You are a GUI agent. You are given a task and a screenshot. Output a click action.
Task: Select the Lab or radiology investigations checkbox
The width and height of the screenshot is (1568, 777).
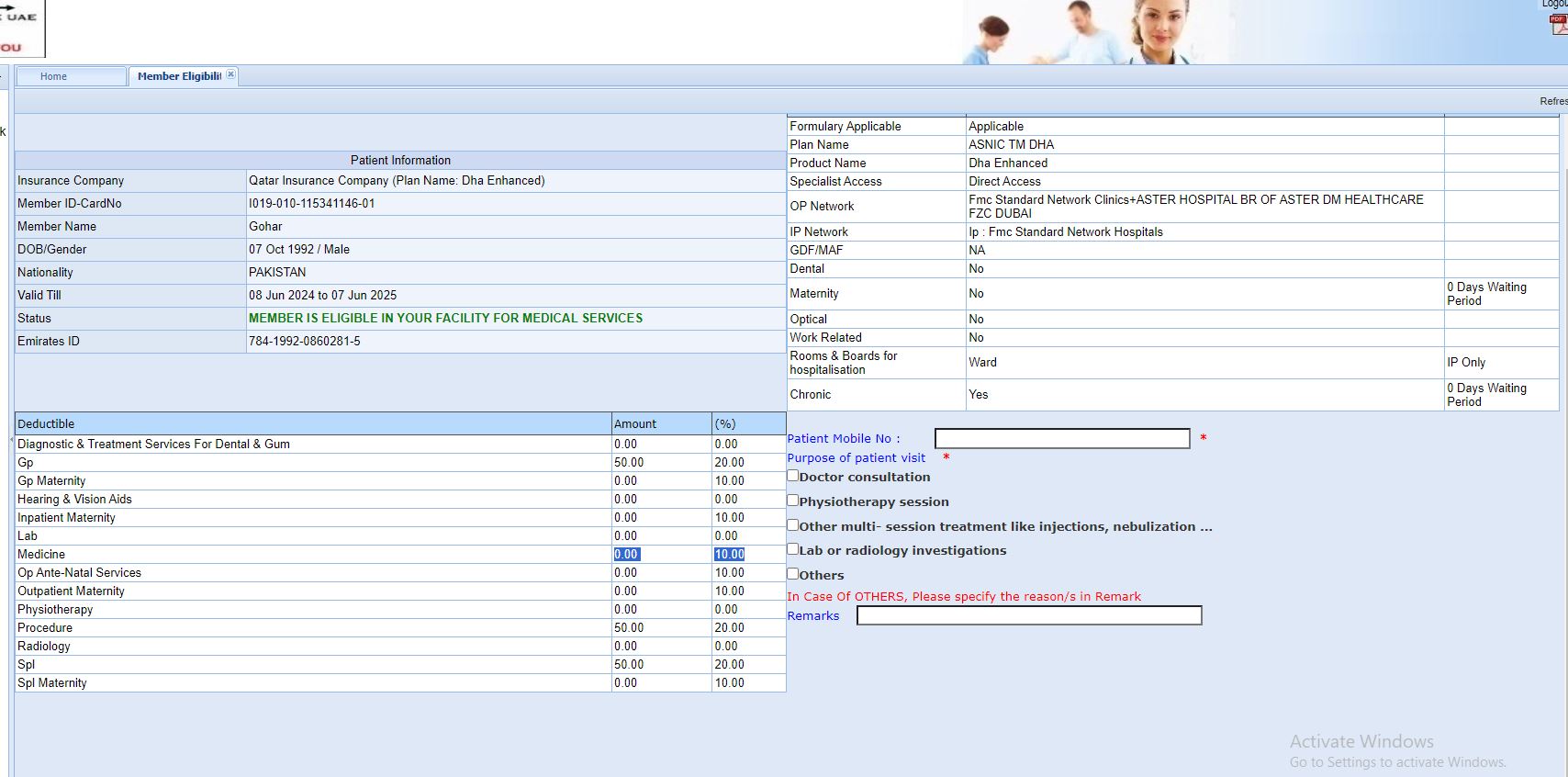click(793, 549)
